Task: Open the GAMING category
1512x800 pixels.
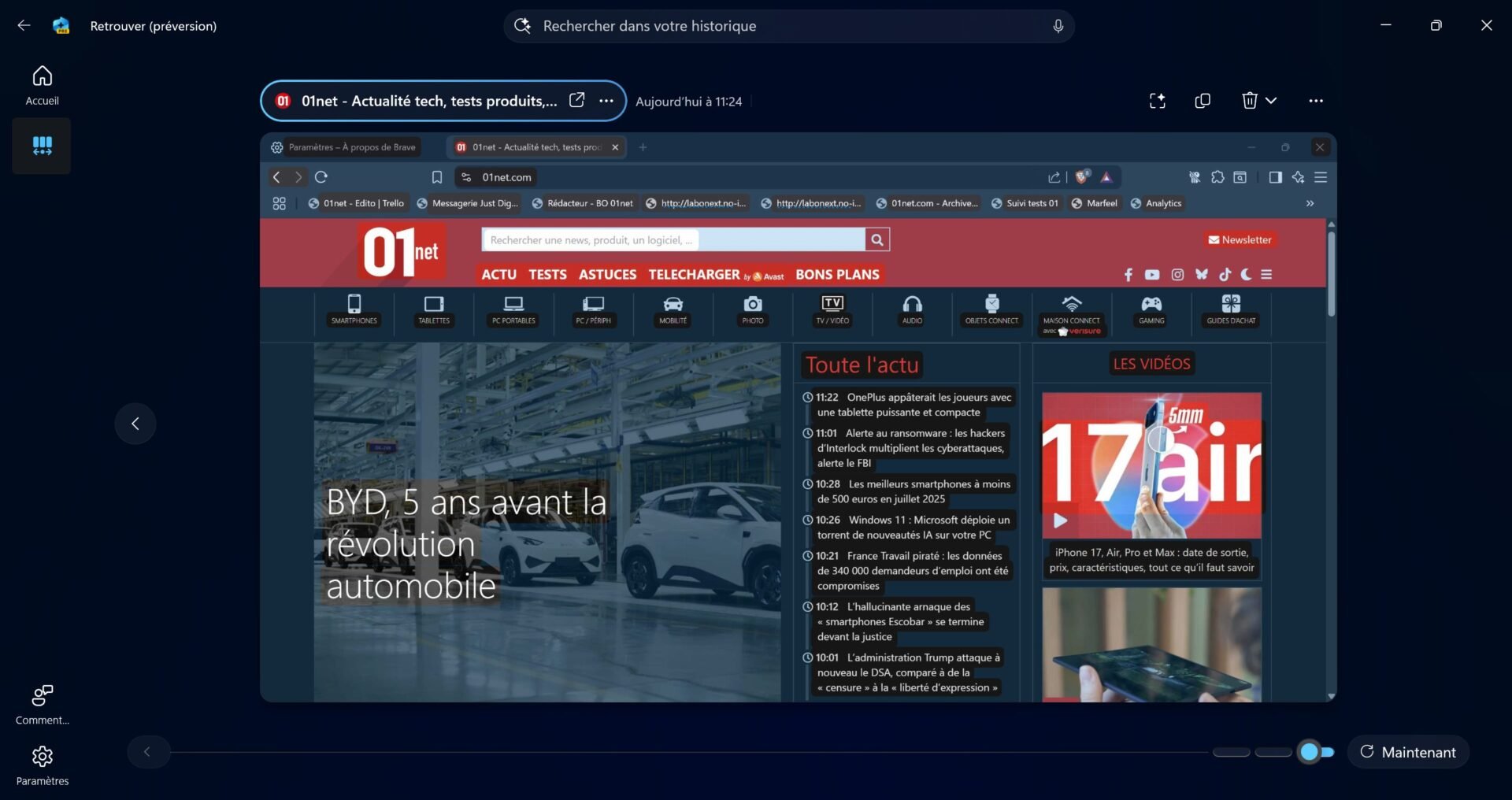Action: 1151,310
